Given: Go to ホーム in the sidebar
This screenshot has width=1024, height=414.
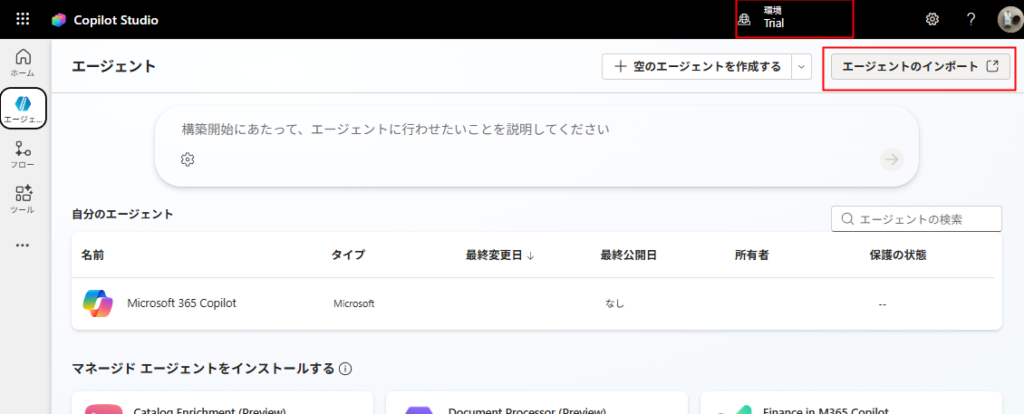Looking at the screenshot, I should (22, 62).
